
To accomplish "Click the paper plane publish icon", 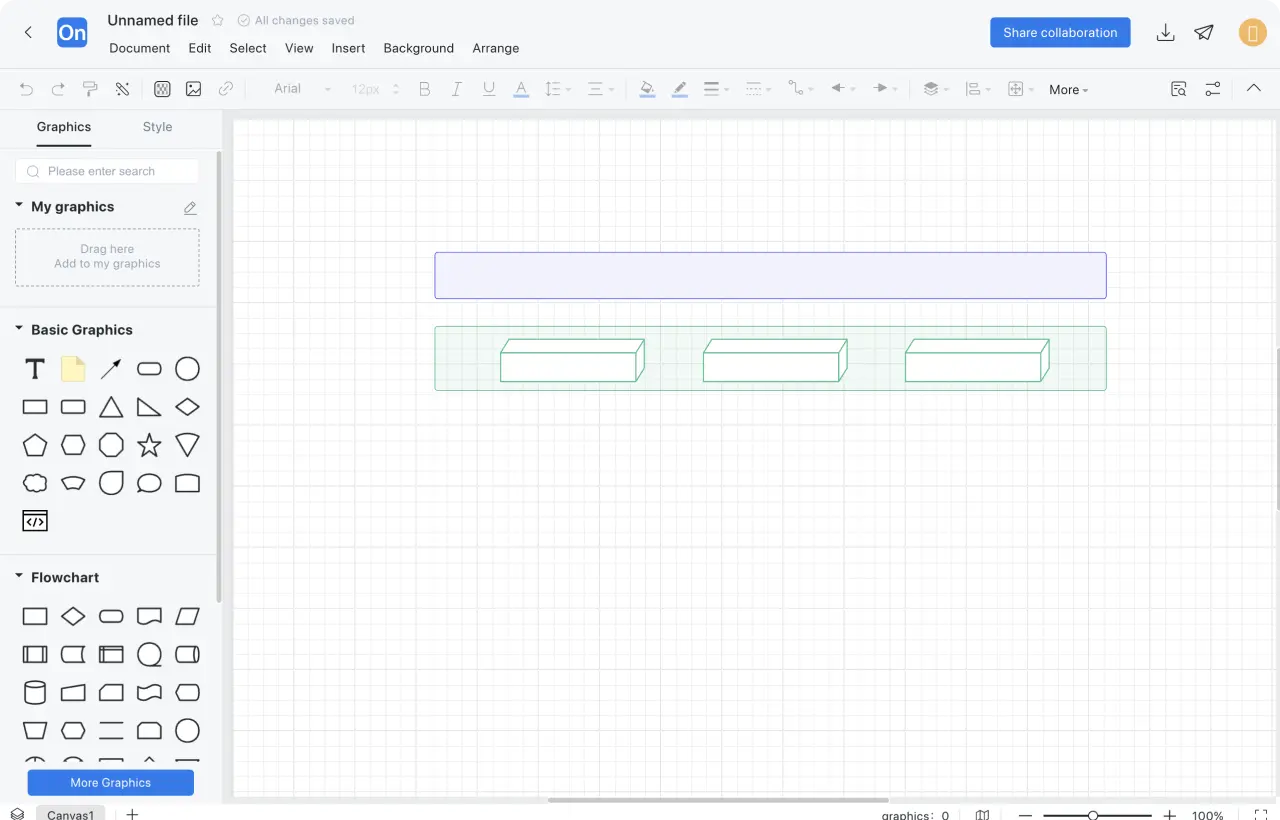I will [x=1204, y=33].
